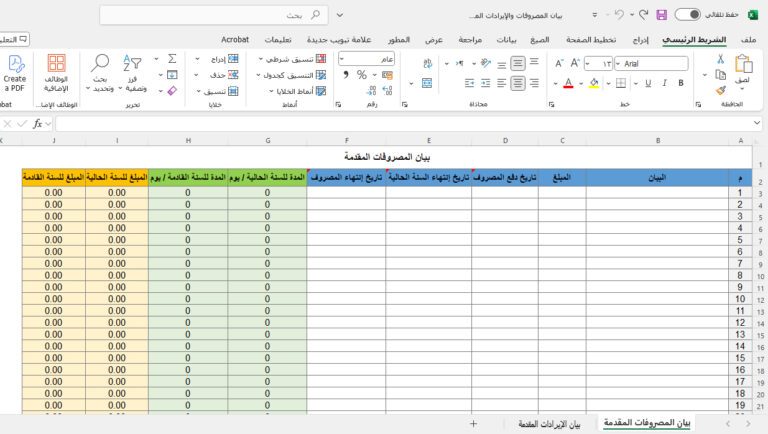Click the Paste clipboard icon
This screenshot has height=434, width=768.
tap(743, 64)
